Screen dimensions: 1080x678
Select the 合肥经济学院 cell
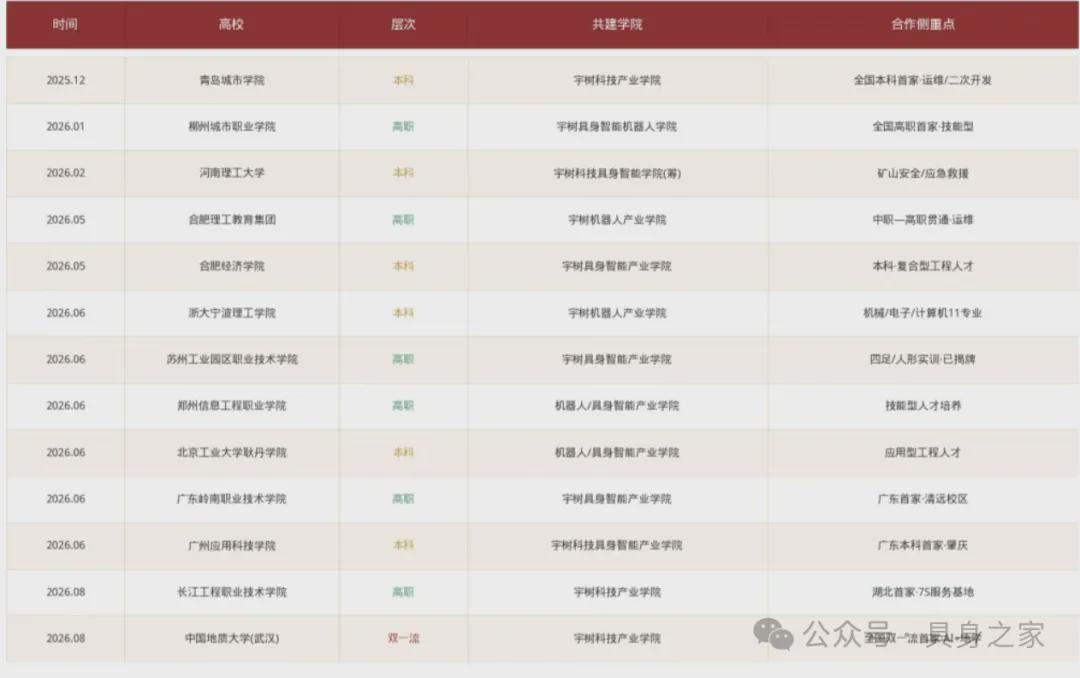tap(231, 266)
